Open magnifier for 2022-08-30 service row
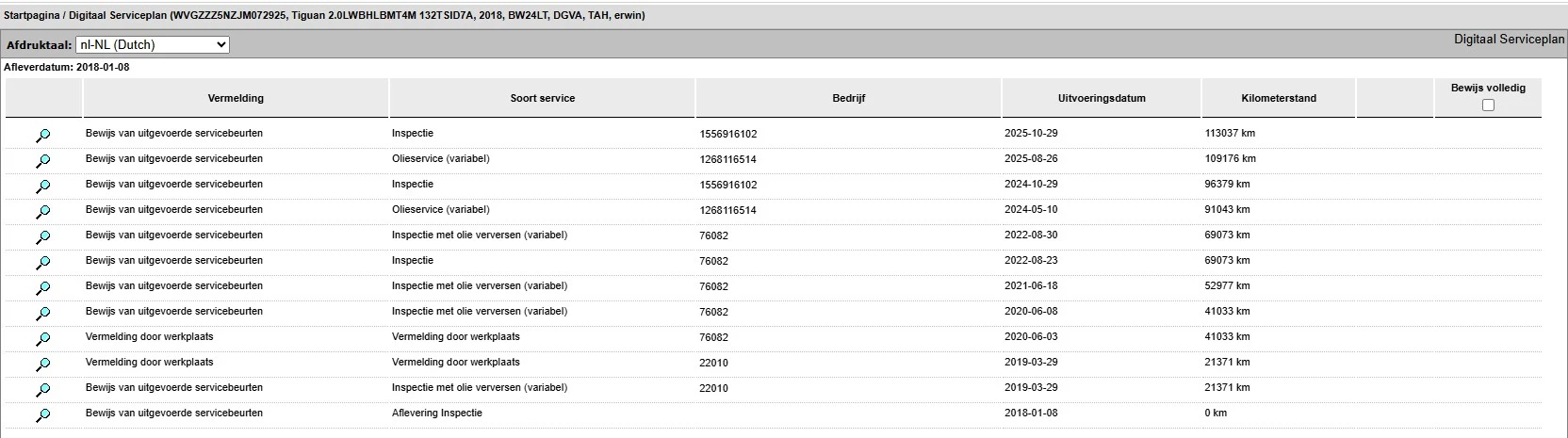This screenshot has width=1568, height=438. coord(43,237)
